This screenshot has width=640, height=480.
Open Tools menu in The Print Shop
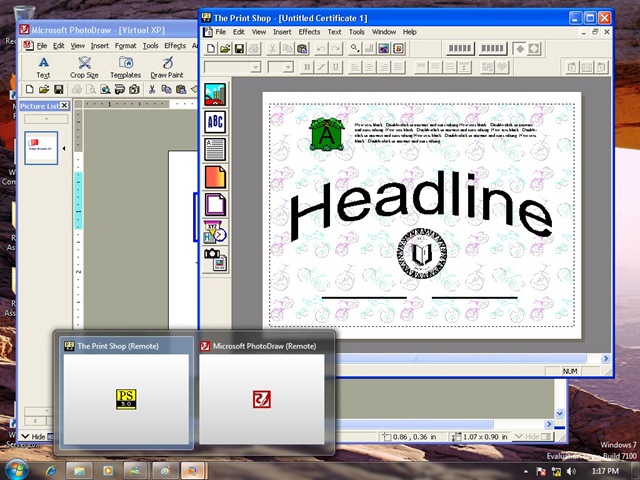(x=356, y=32)
